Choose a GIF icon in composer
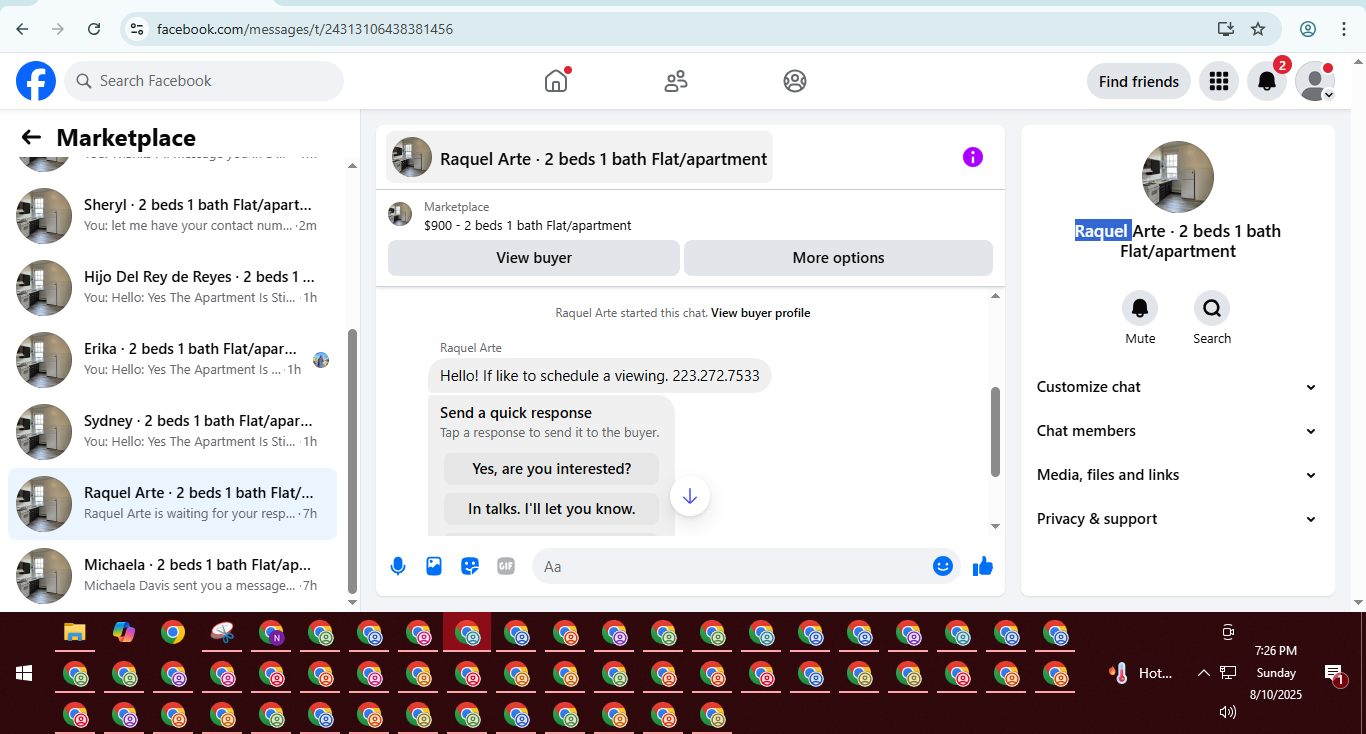 click(x=506, y=566)
